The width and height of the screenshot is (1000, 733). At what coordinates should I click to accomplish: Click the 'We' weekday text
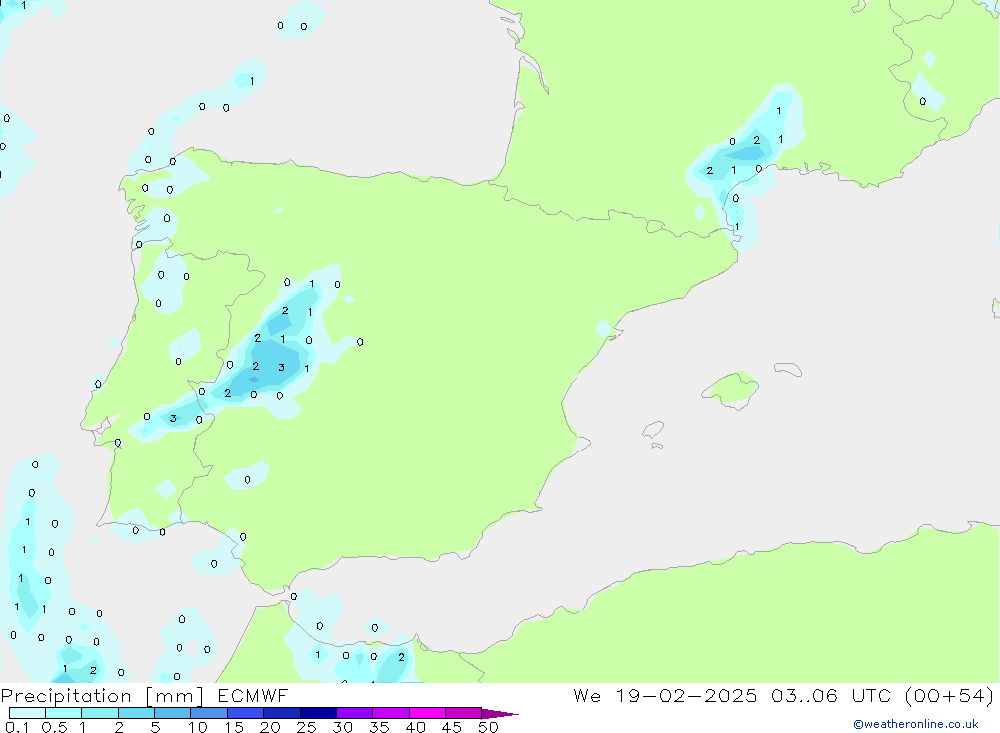pos(587,695)
